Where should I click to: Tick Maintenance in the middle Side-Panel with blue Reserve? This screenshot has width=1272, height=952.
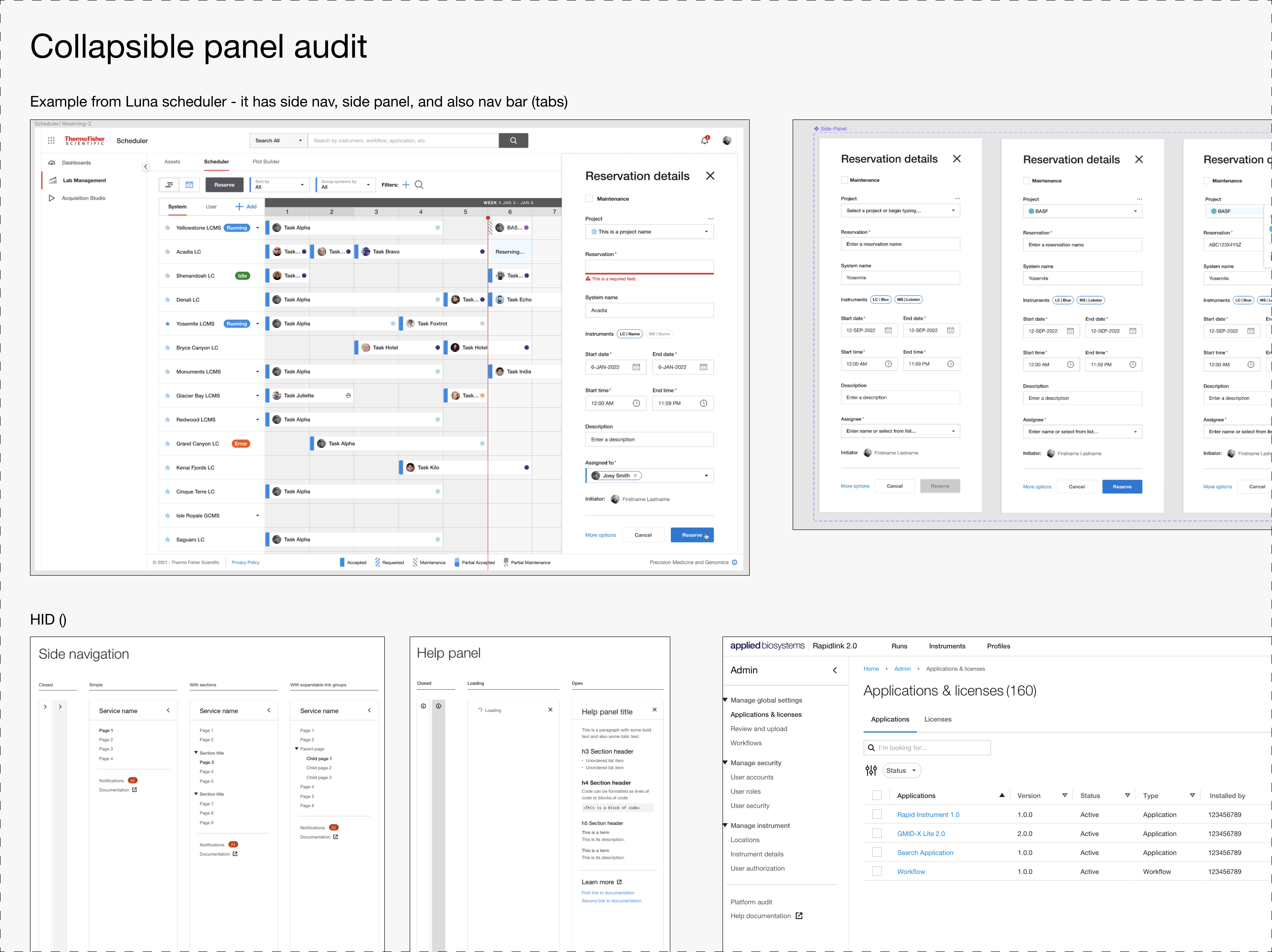(1027, 181)
